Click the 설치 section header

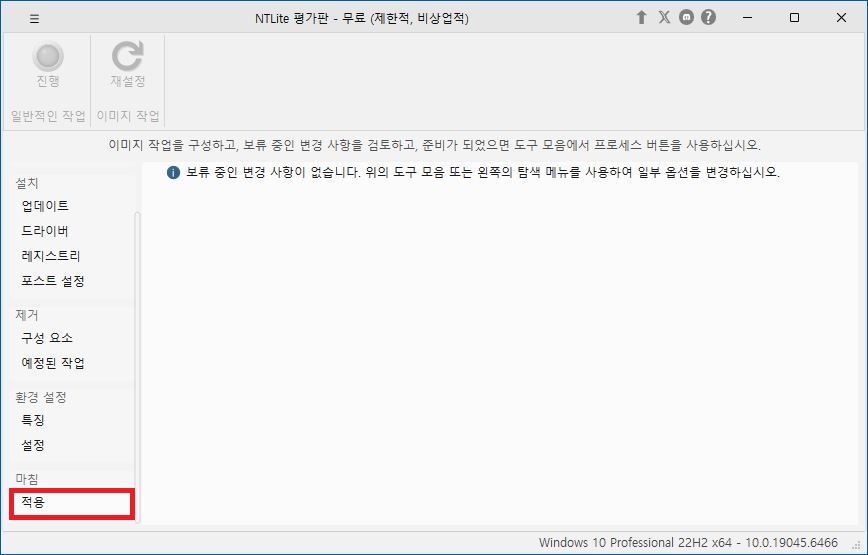[x=27, y=183]
